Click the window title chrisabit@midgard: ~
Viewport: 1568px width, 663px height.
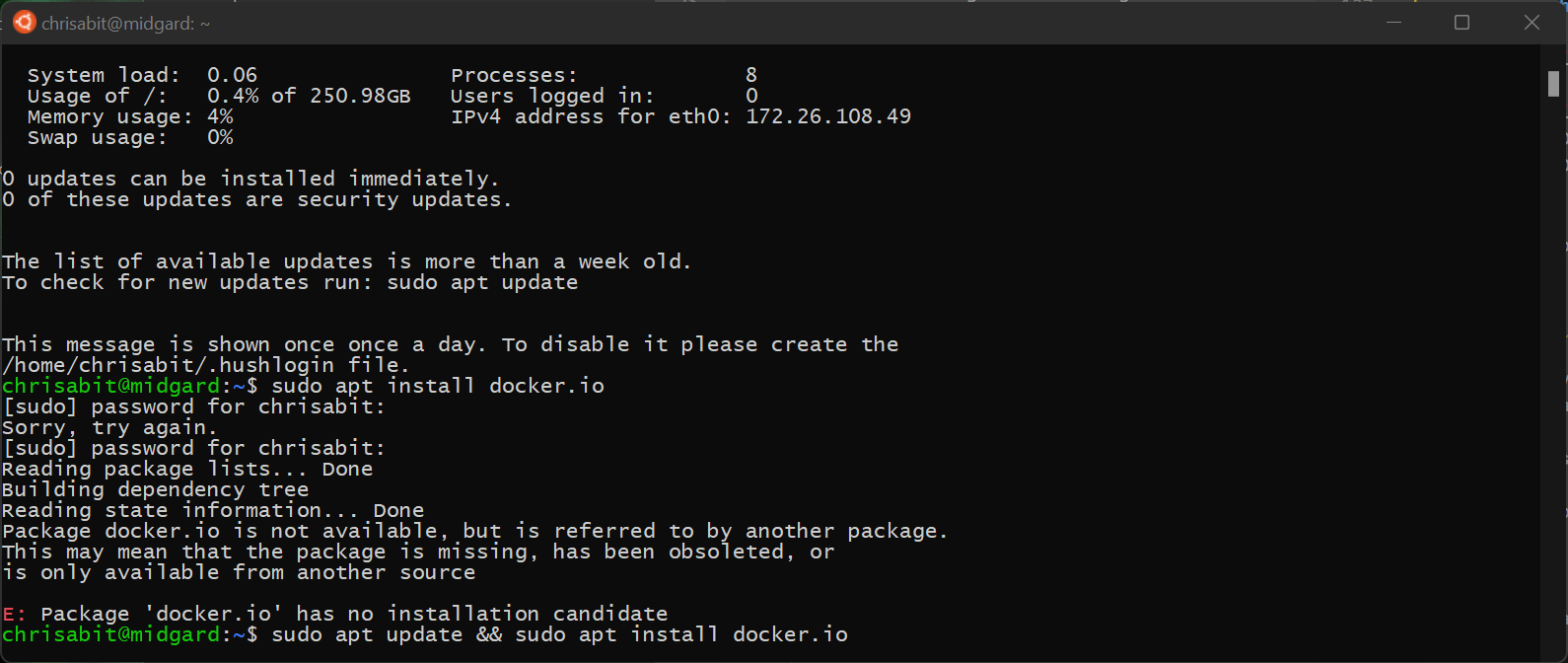(x=126, y=23)
